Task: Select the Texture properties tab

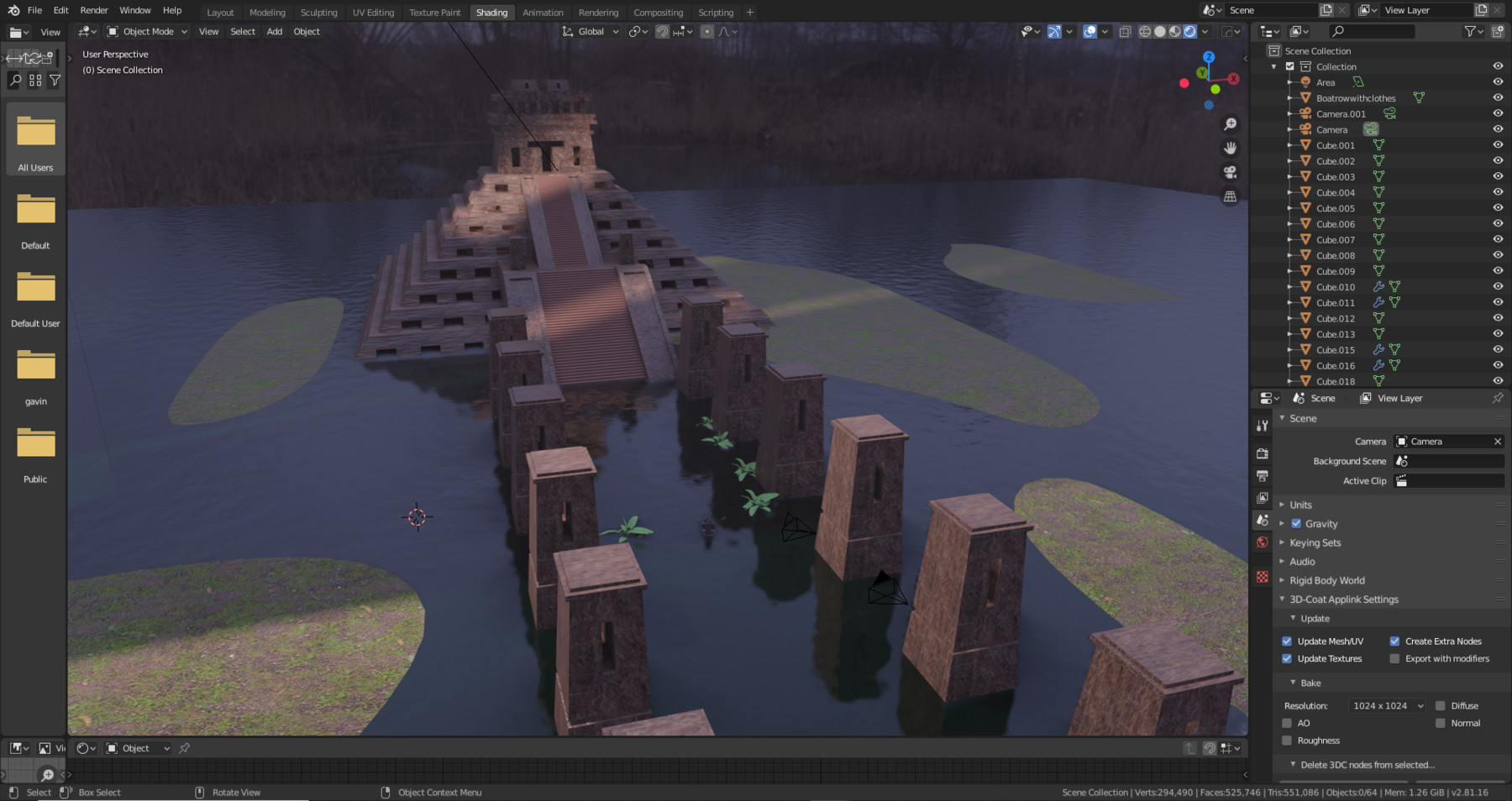Action: point(1263,578)
